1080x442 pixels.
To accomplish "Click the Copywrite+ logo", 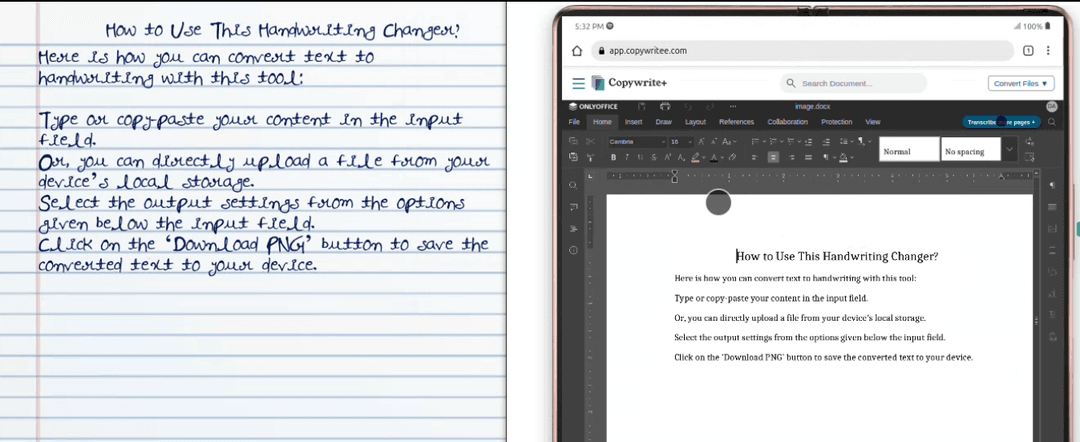I will coord(629,83).
